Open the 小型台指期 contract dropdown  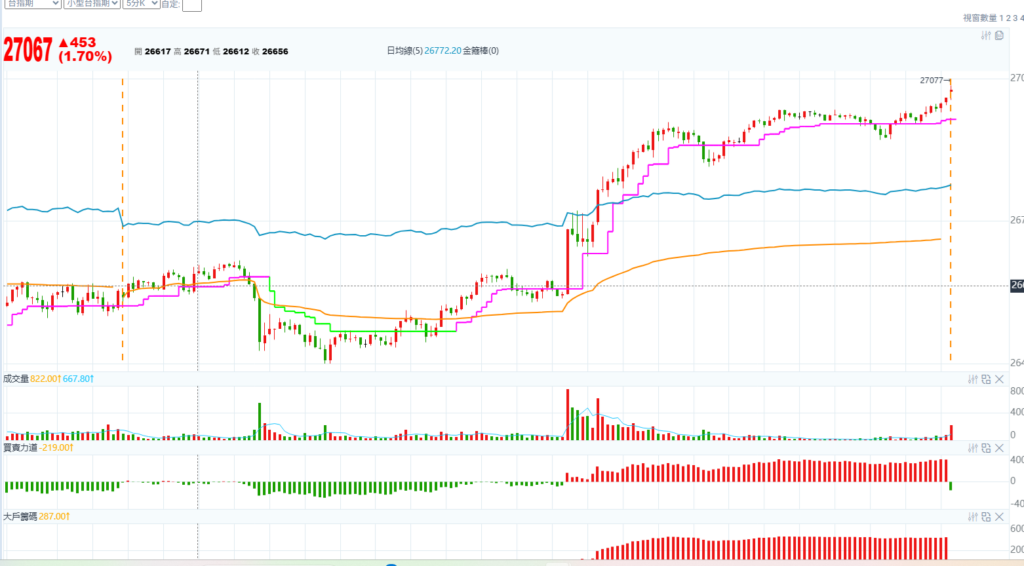click(x=90, y=4)
